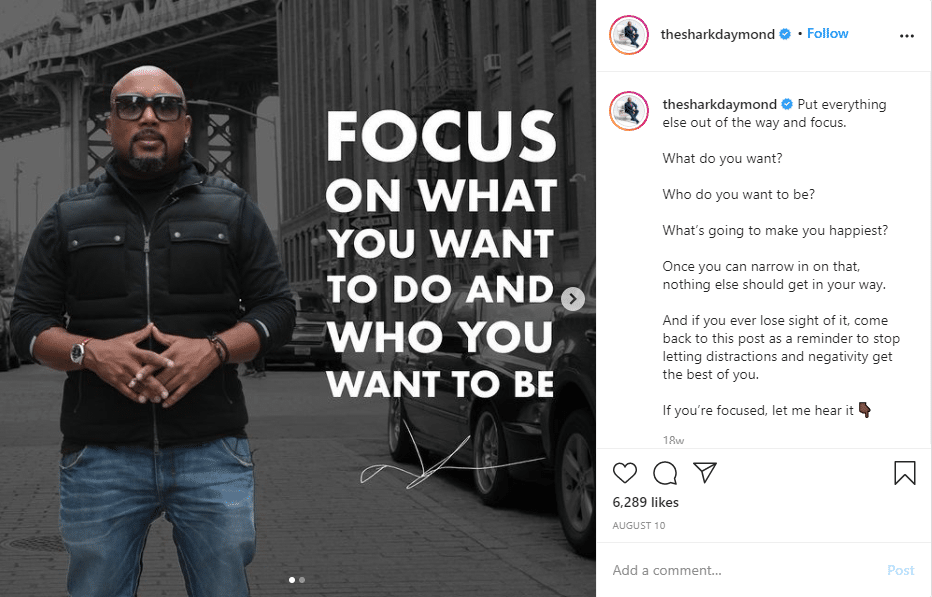View who liked by clicking 6,289 likes
Screen dimensions: 932x597
pos(645,503)
